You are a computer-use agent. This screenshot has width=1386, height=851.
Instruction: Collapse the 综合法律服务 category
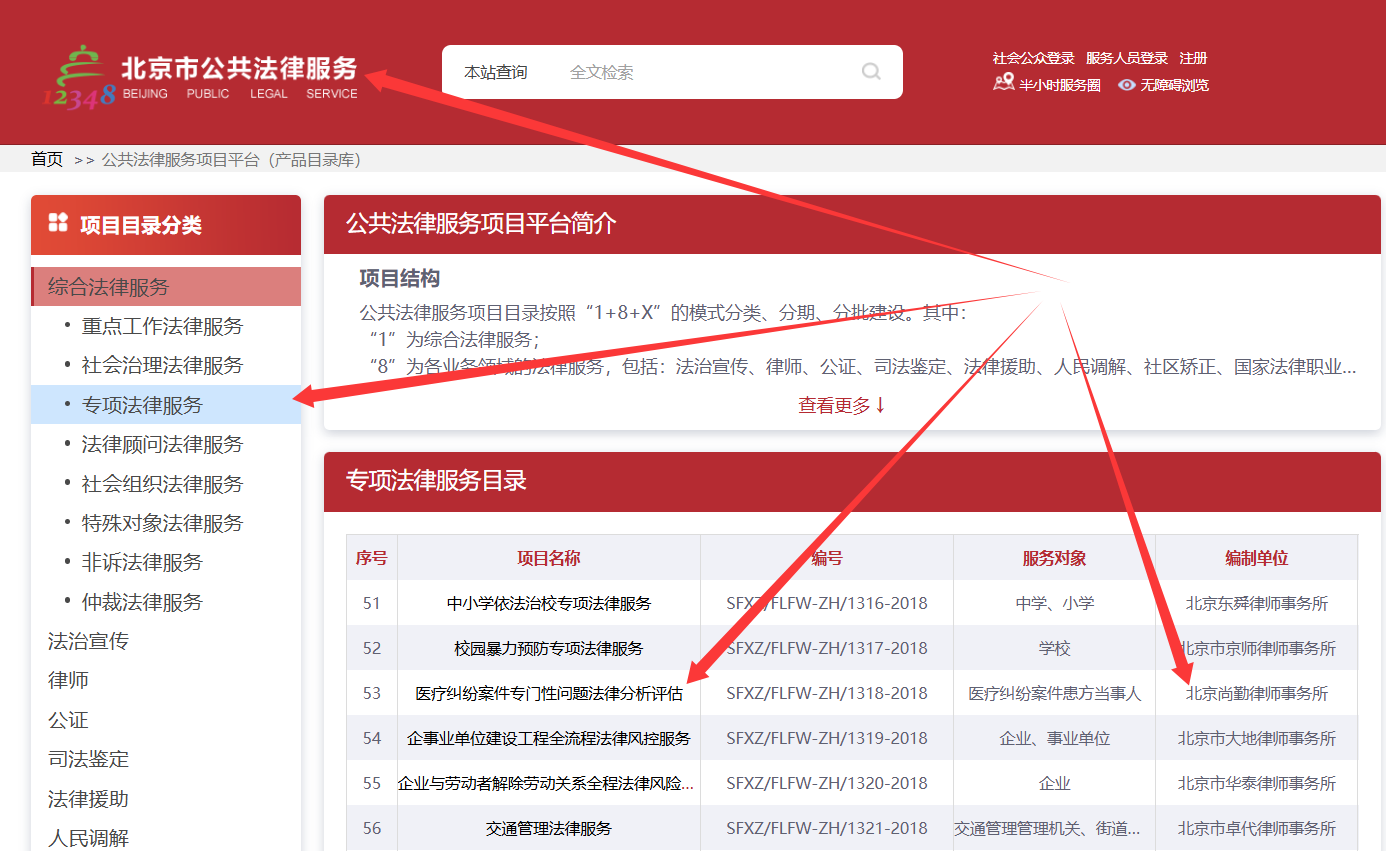pos(109,287)
